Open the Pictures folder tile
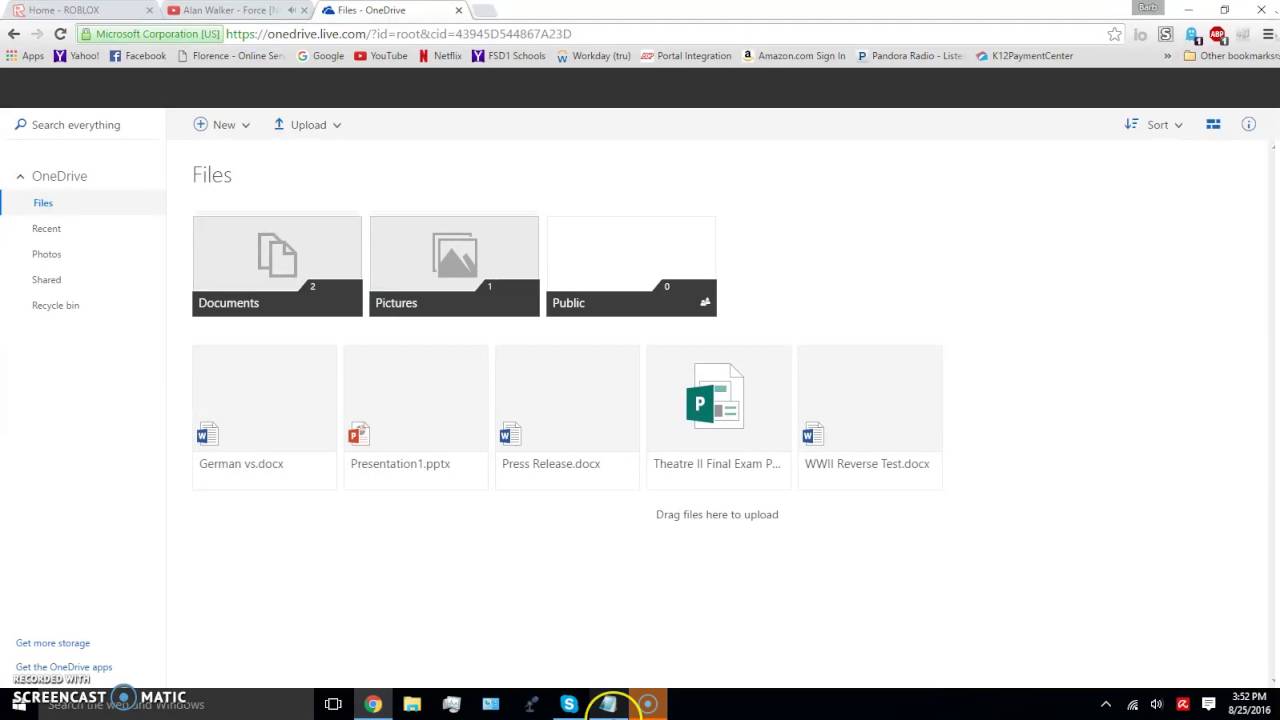 pyautogui.click(x=454, y=266)
